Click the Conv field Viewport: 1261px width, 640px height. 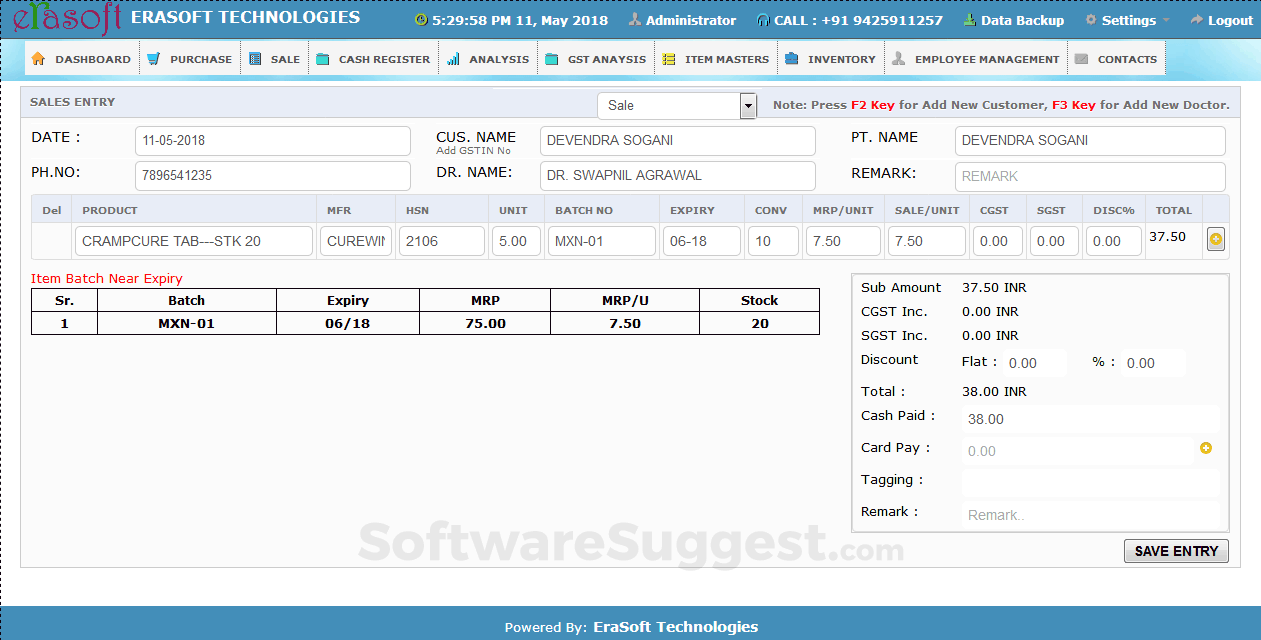[773, 241]
